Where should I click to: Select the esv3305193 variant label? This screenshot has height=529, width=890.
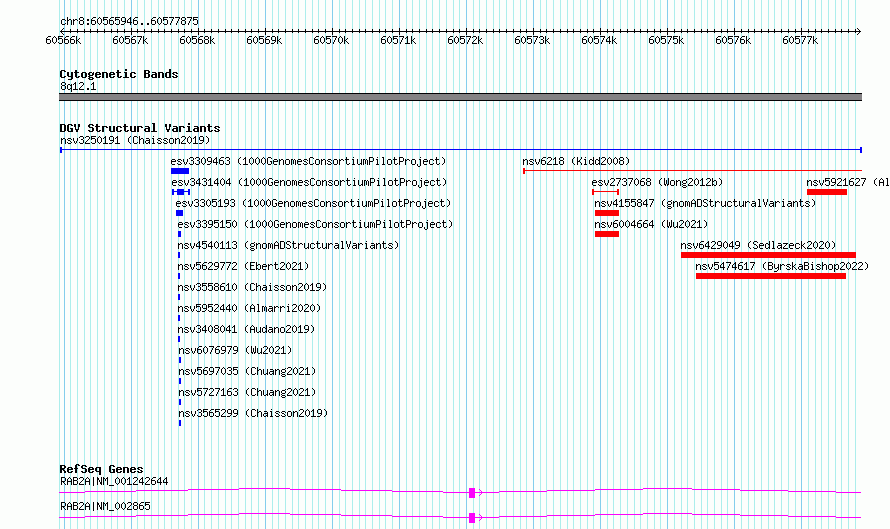(313, 203)
